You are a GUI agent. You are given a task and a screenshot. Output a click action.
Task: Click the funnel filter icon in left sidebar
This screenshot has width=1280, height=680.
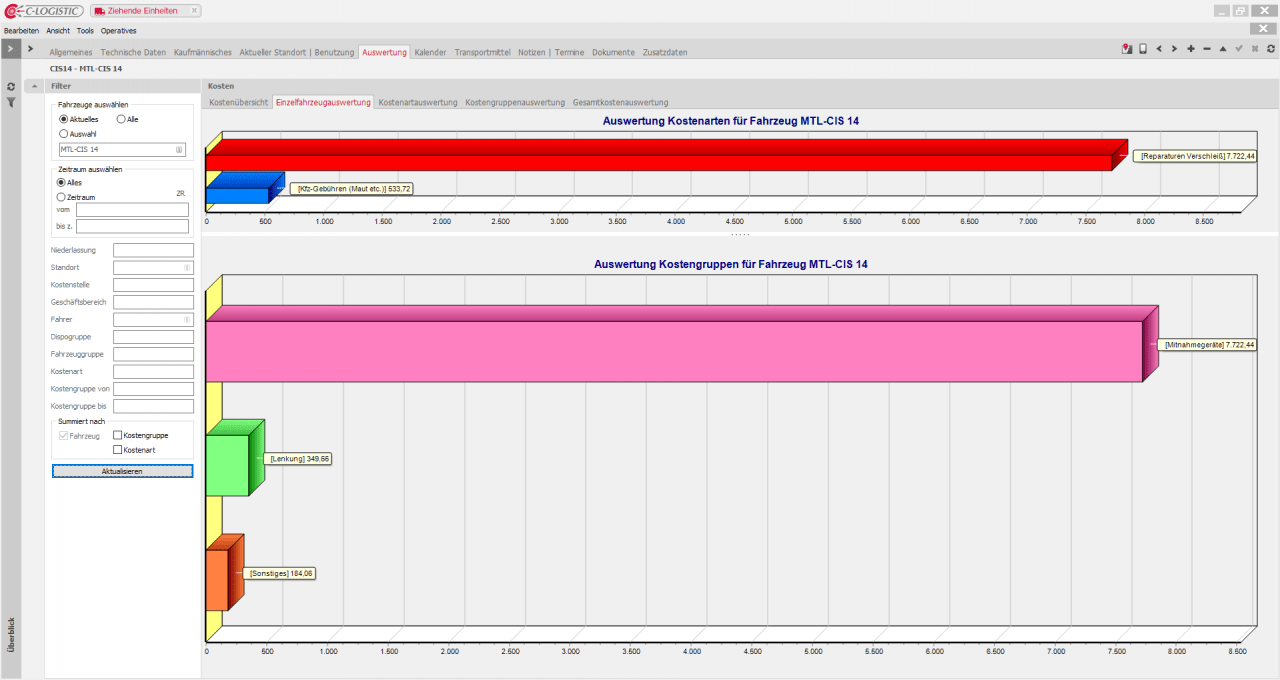[11, 102]
